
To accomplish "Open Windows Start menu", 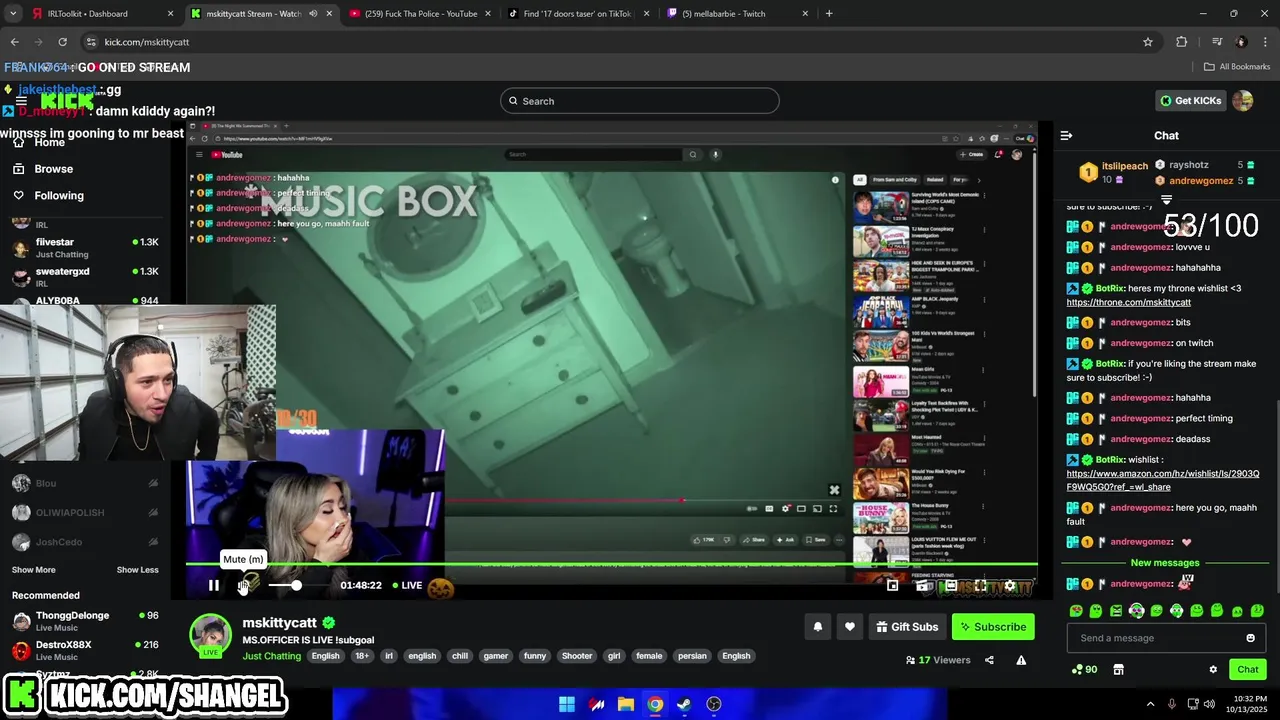I will click(x=567, y=704).
